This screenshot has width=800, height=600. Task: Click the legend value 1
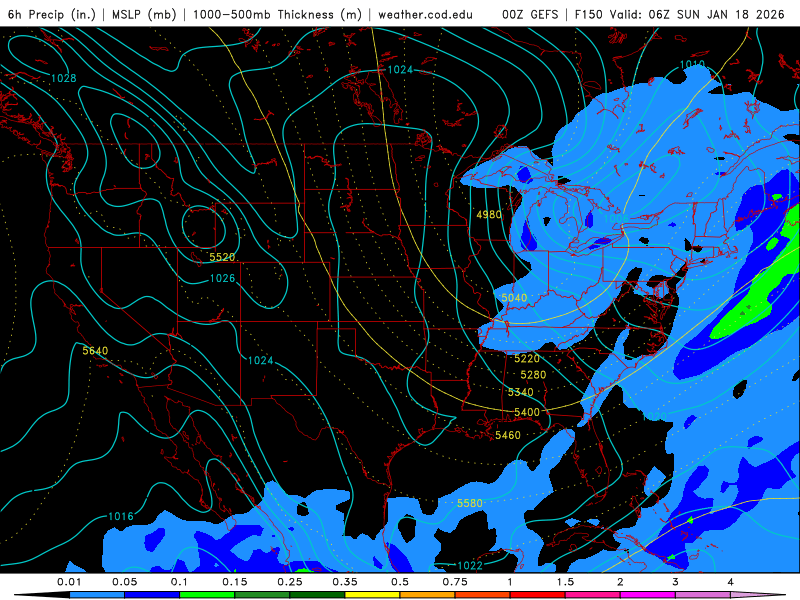pos(510,582)
